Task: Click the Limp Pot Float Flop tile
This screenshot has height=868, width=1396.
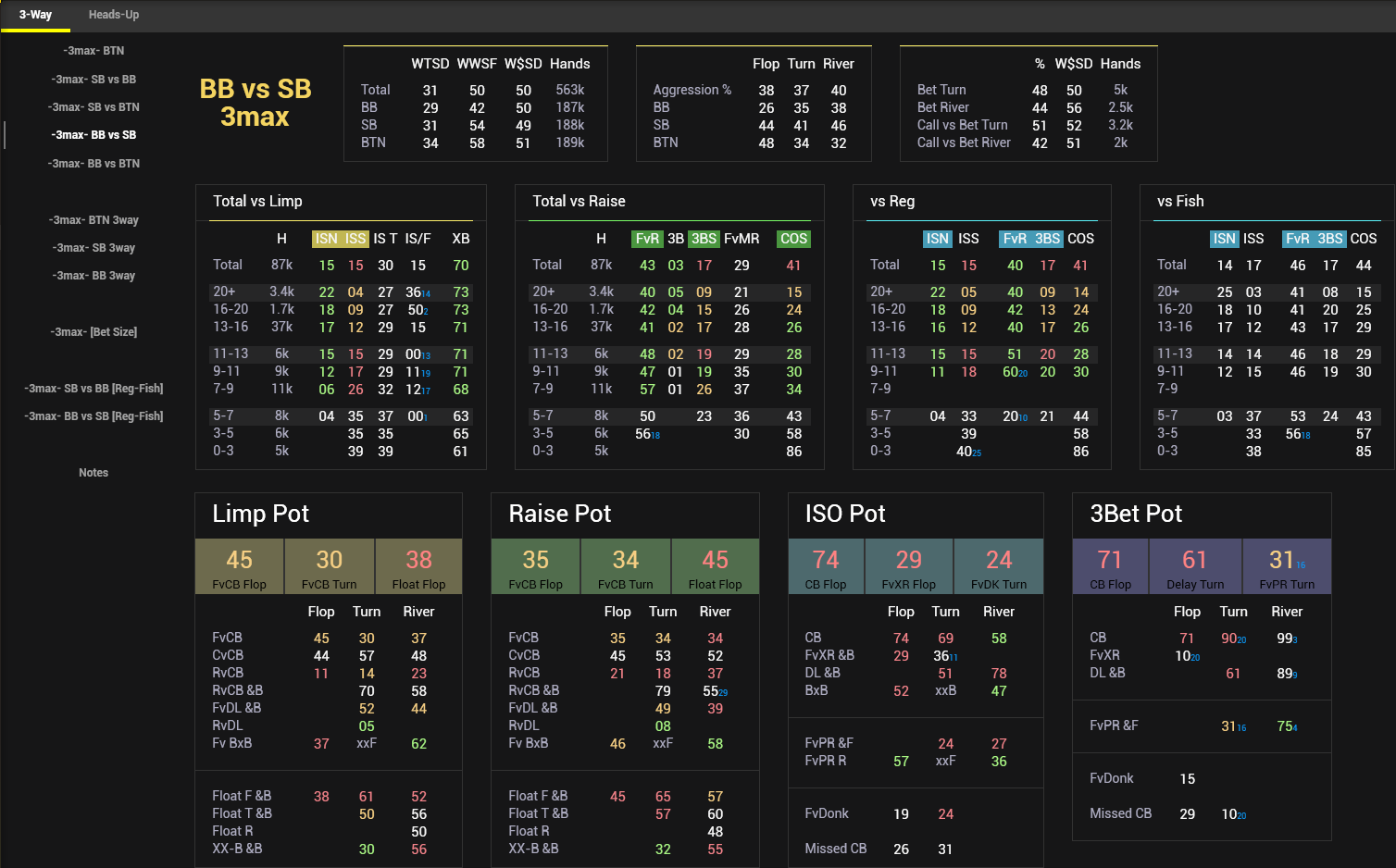Action: [x=418, y=566]
